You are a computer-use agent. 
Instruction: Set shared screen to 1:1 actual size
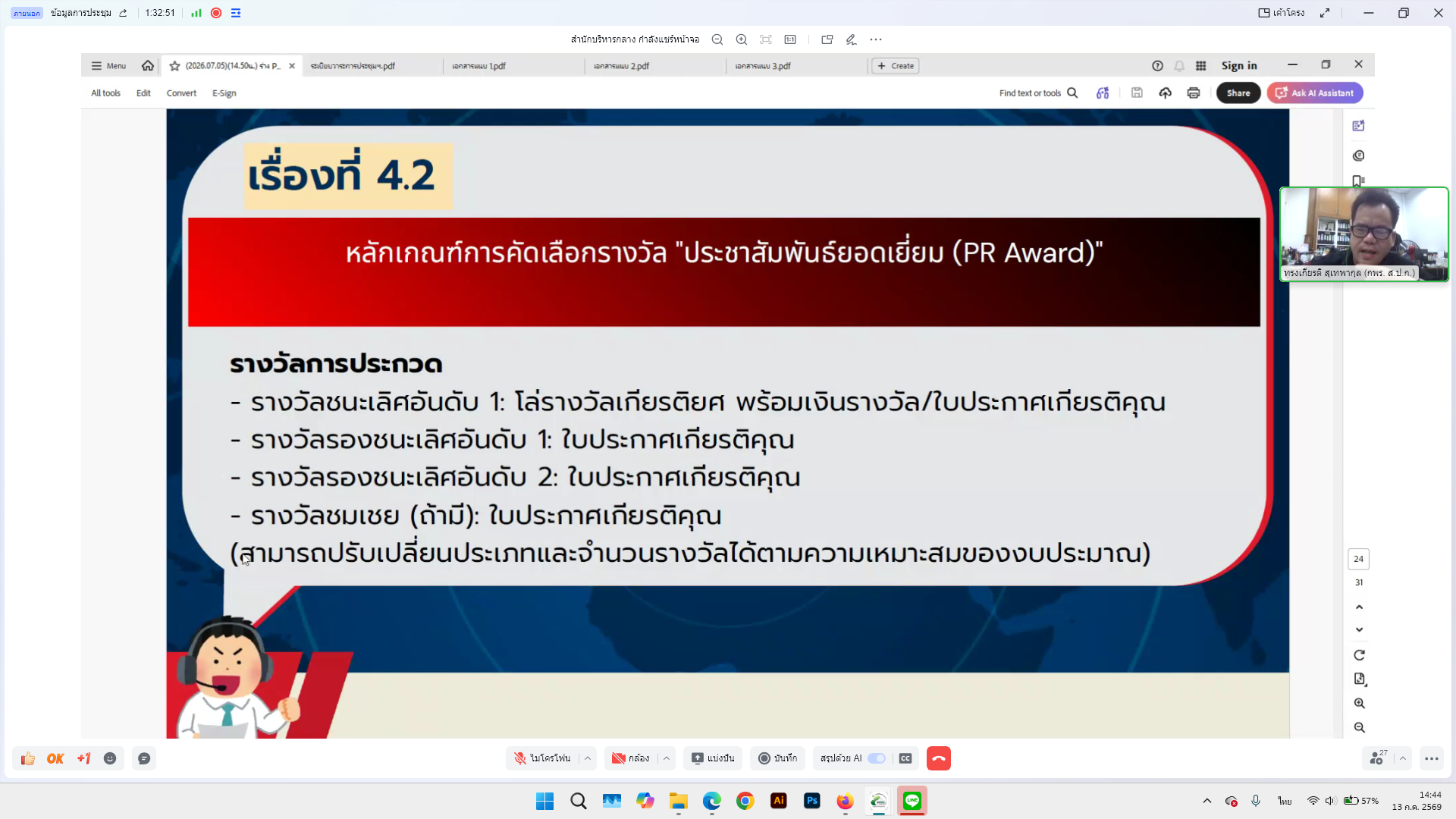pos(790,39)
